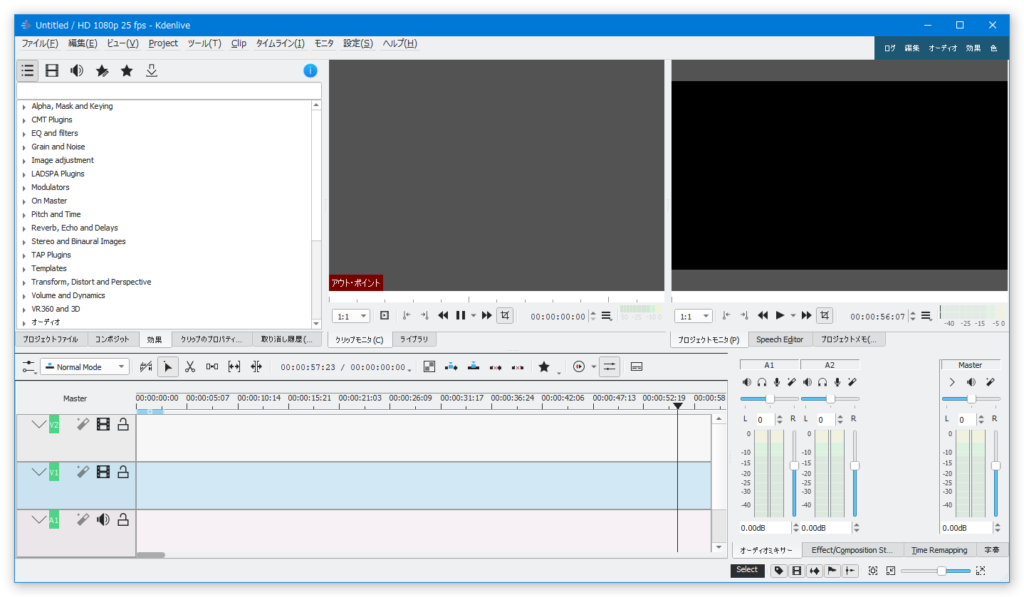Open the Normal Mode edit mode dropdown
Image resolution: width=1024 pixels, height=597 pixels.
pyautogui.click(x=85, y=367)
